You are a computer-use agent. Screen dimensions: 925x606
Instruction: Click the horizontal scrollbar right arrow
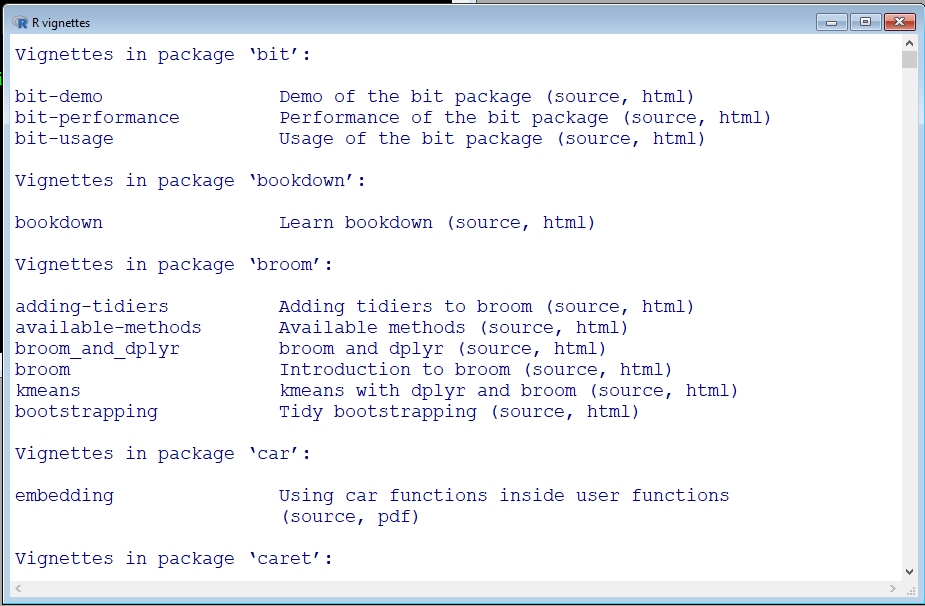(x=893, y=588)
